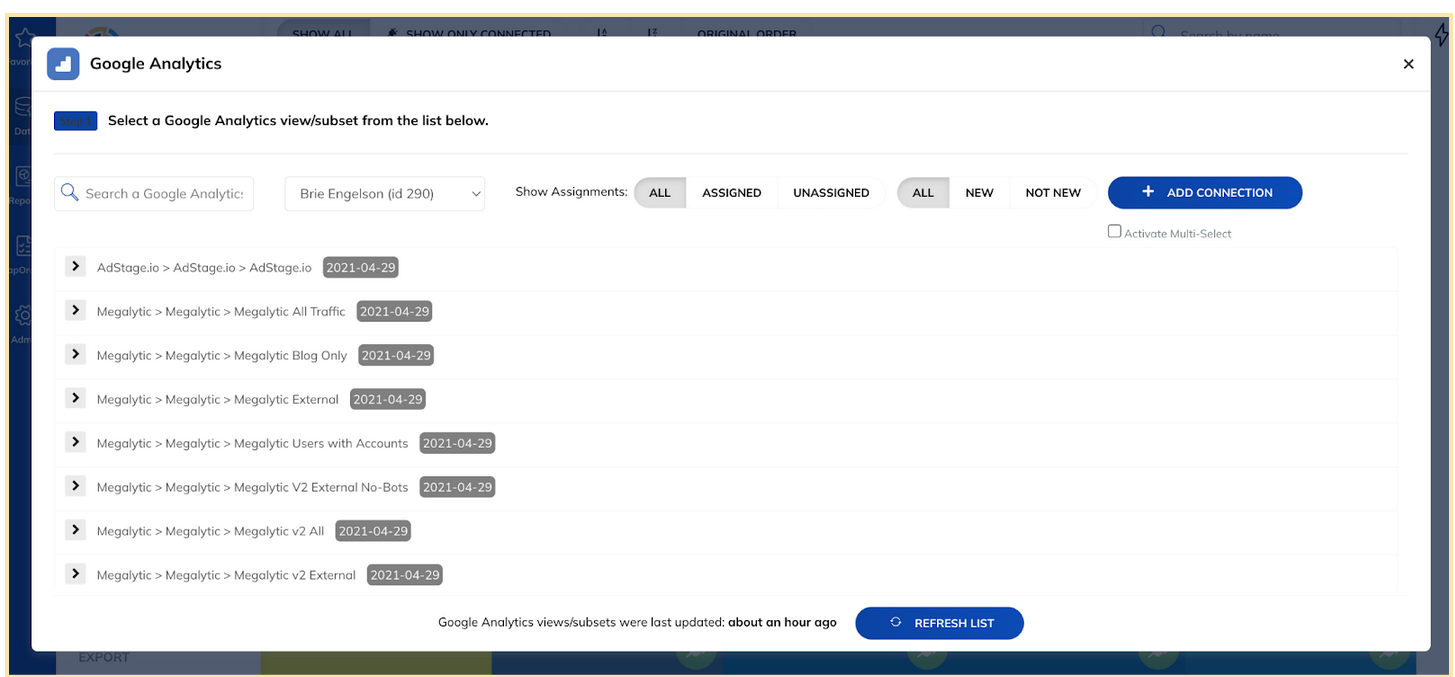The image size is (1455, 677).
Task: Click the 'Select a Google Analytics view/subset' instruction text
Action: (x=298, y=121)
